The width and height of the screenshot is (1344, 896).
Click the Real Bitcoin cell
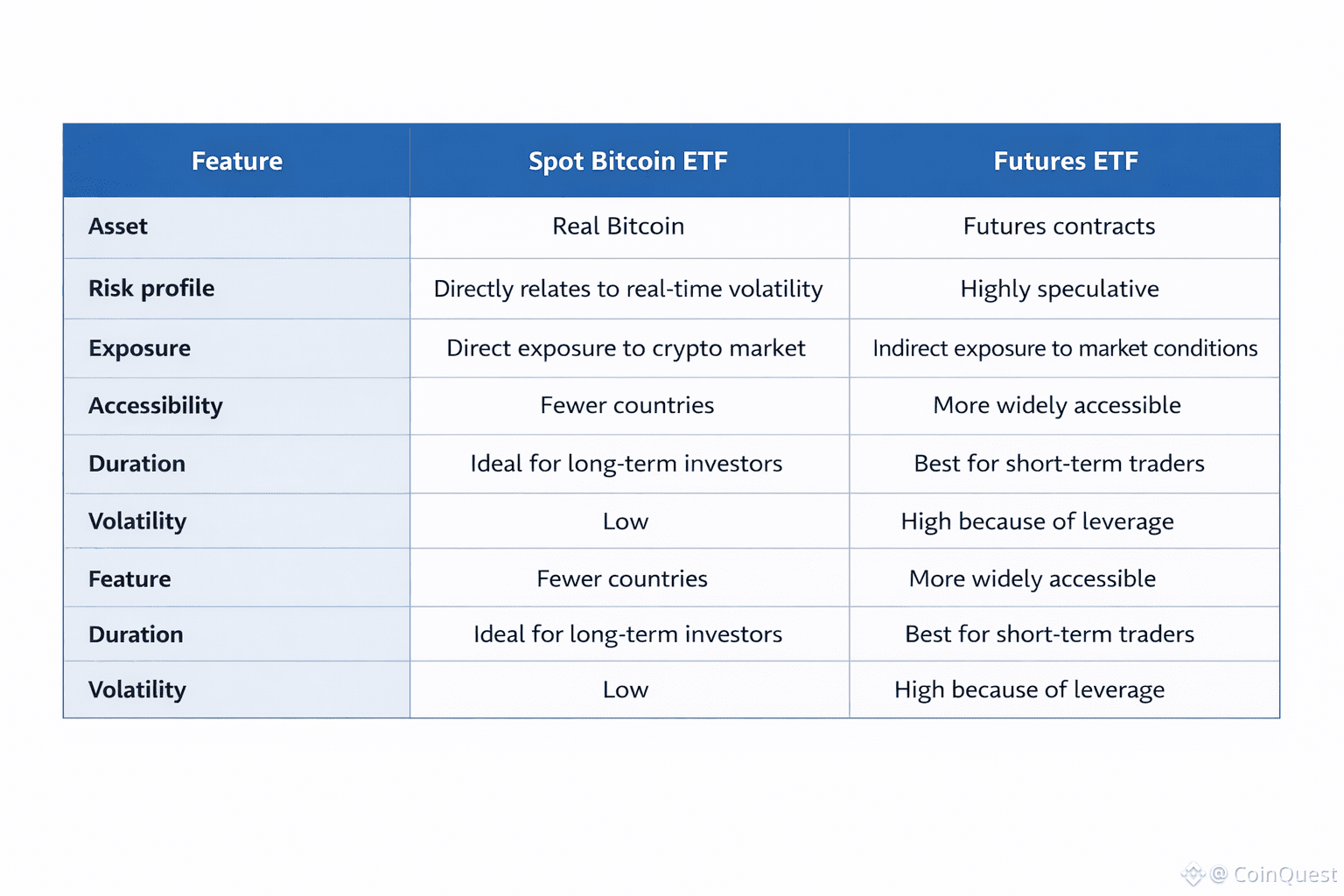coord(619,227)
